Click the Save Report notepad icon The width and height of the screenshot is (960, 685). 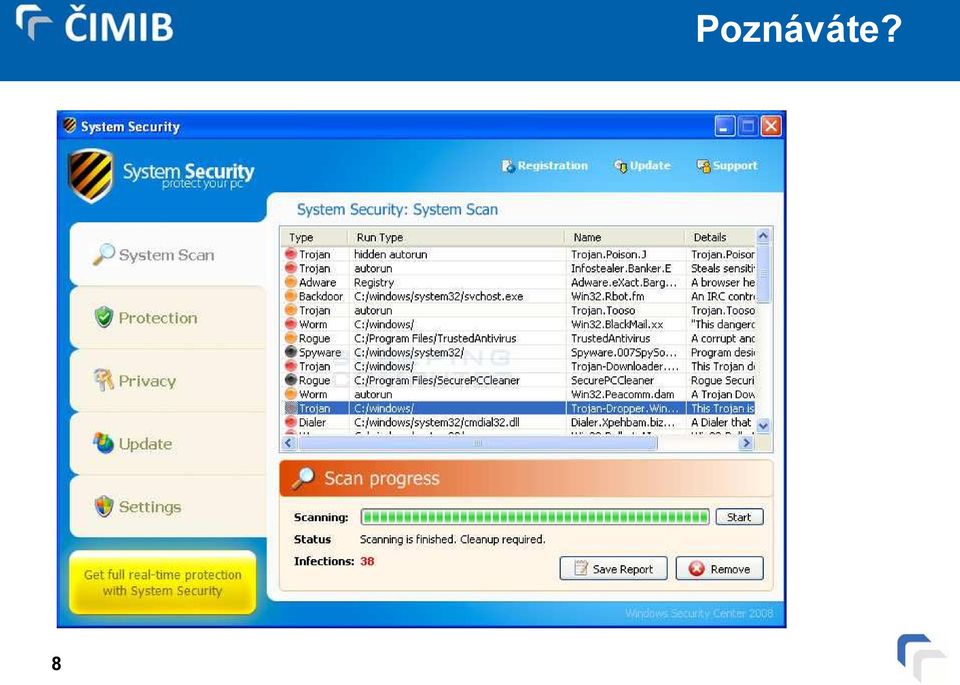click(x=580, y=569)
